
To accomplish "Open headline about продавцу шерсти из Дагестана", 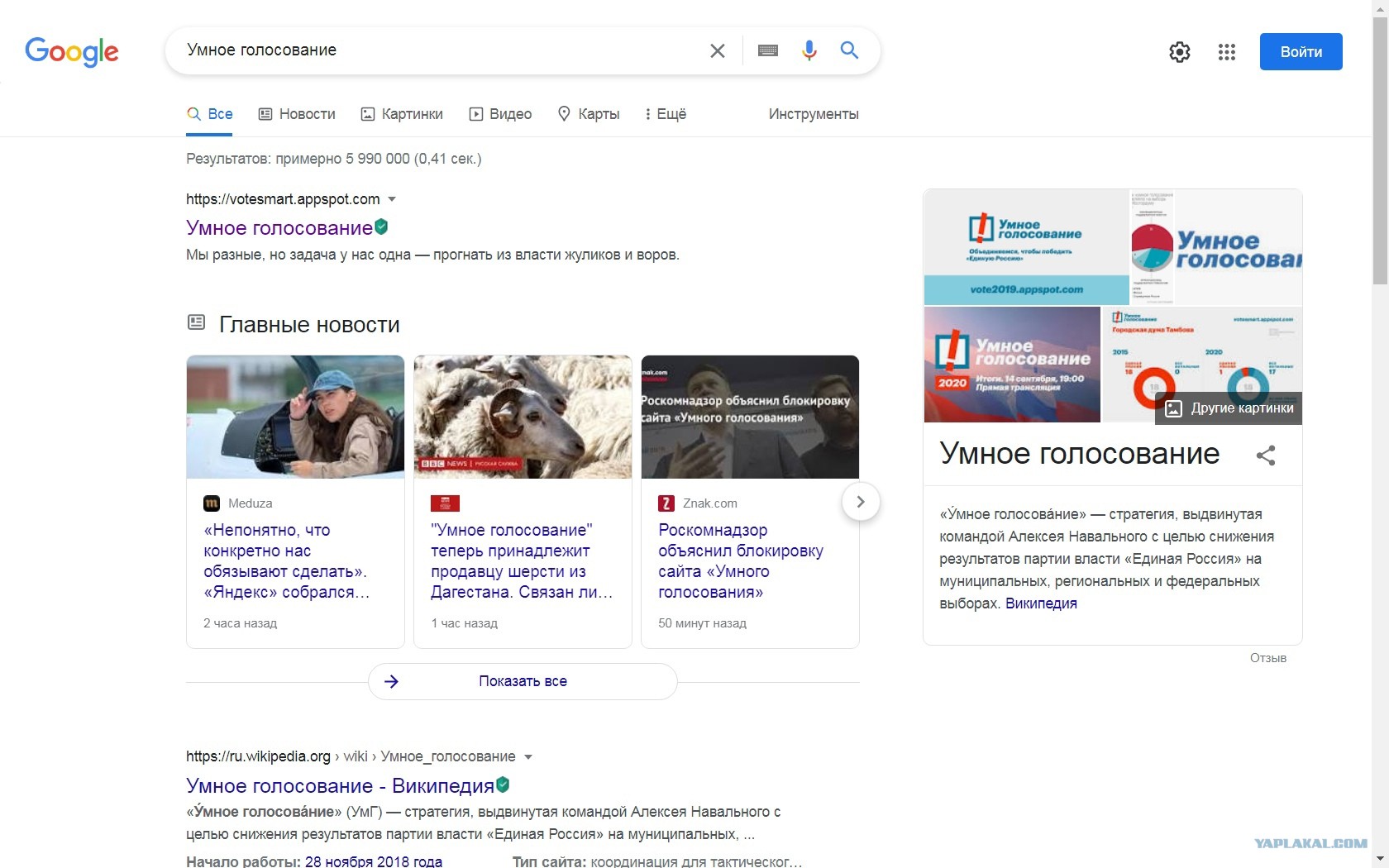I will pos(522,561).
